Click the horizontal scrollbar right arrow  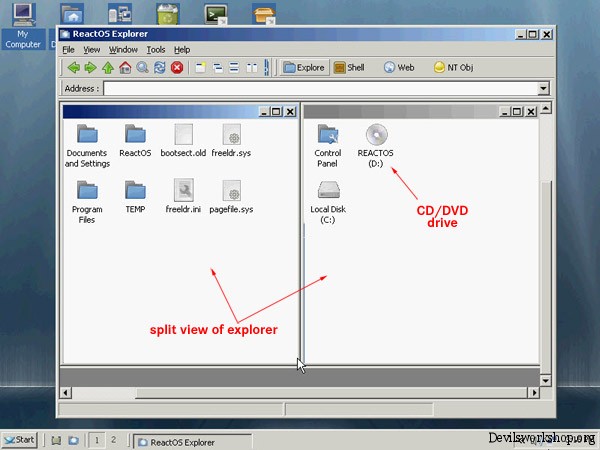tap(534, 393)
